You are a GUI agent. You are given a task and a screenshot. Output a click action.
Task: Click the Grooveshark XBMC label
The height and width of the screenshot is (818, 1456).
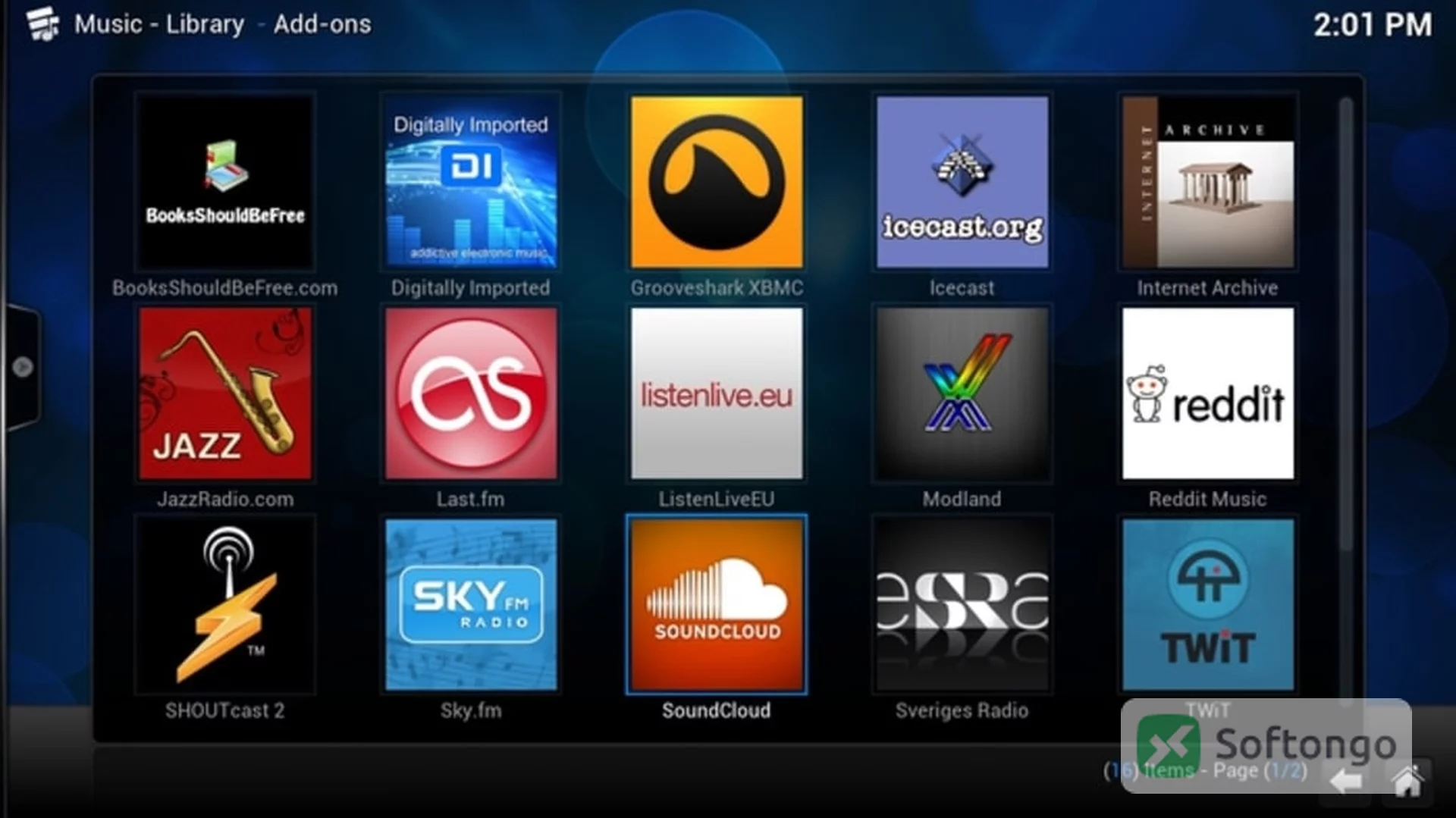coord(717,288)
